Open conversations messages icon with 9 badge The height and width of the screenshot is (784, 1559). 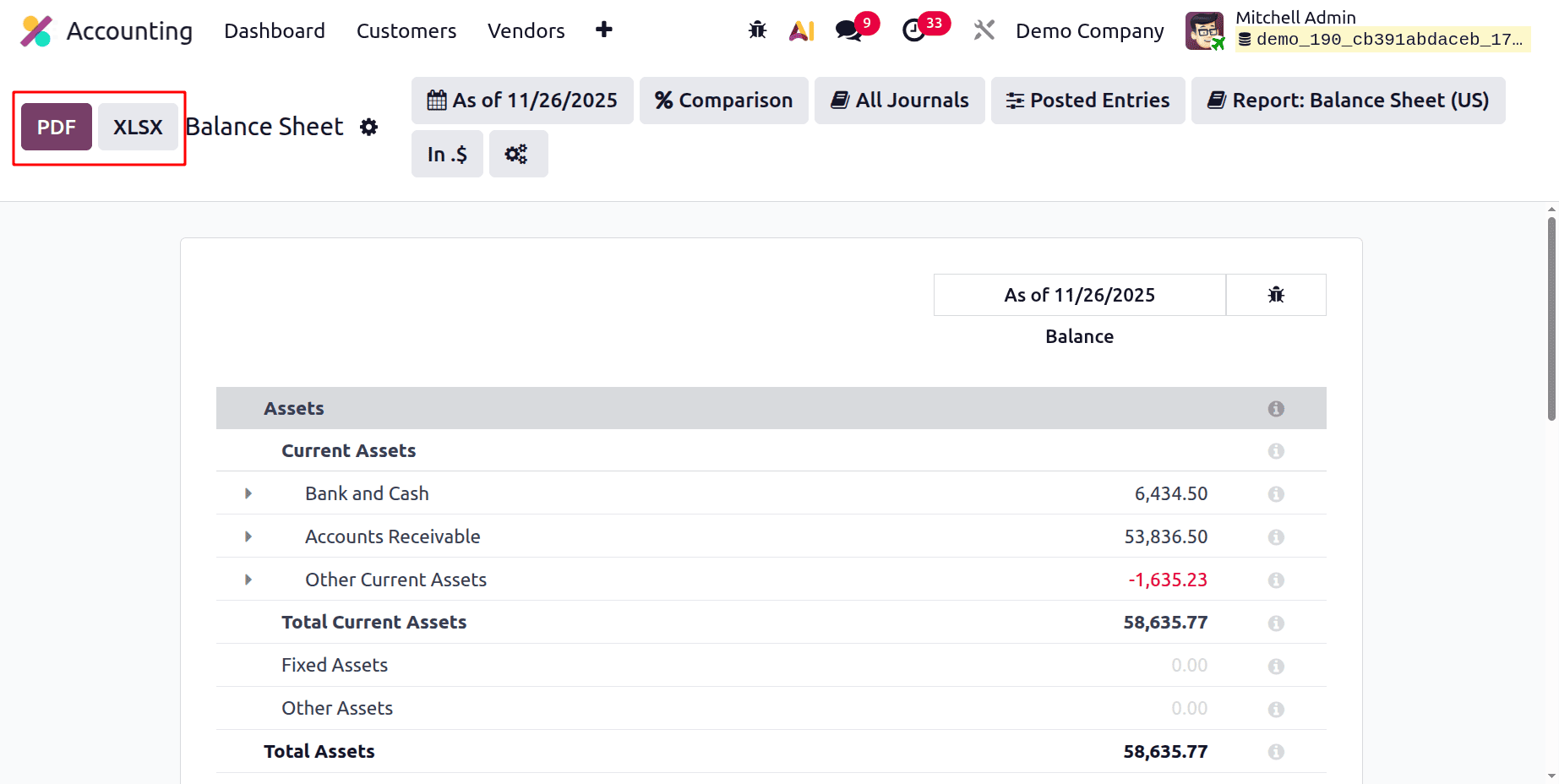coord(849,30)
